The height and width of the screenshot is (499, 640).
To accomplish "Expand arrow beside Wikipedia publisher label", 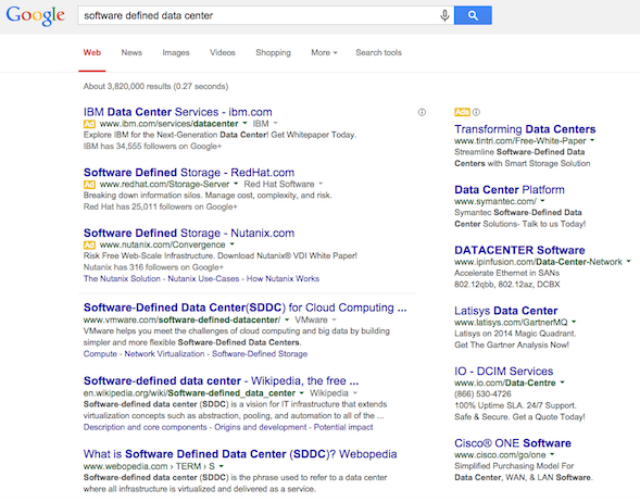I will coord(355,393).
